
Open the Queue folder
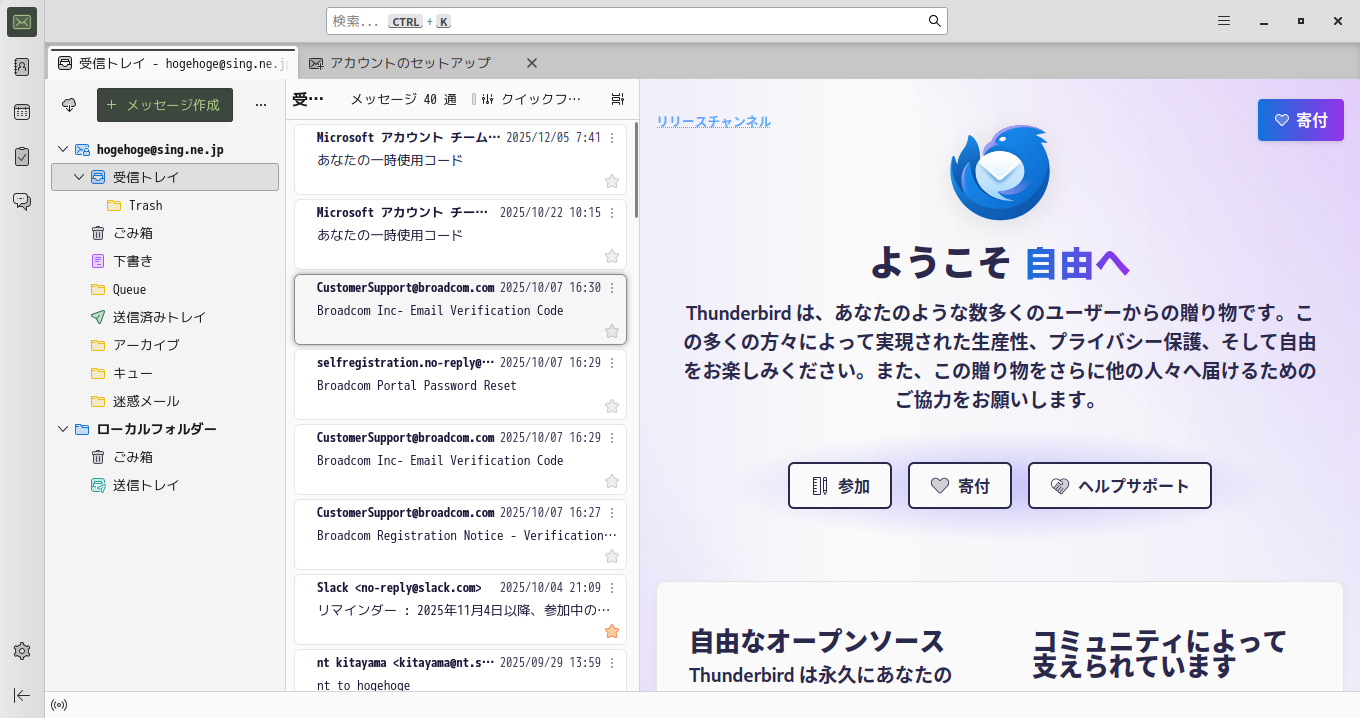(165, 289)
